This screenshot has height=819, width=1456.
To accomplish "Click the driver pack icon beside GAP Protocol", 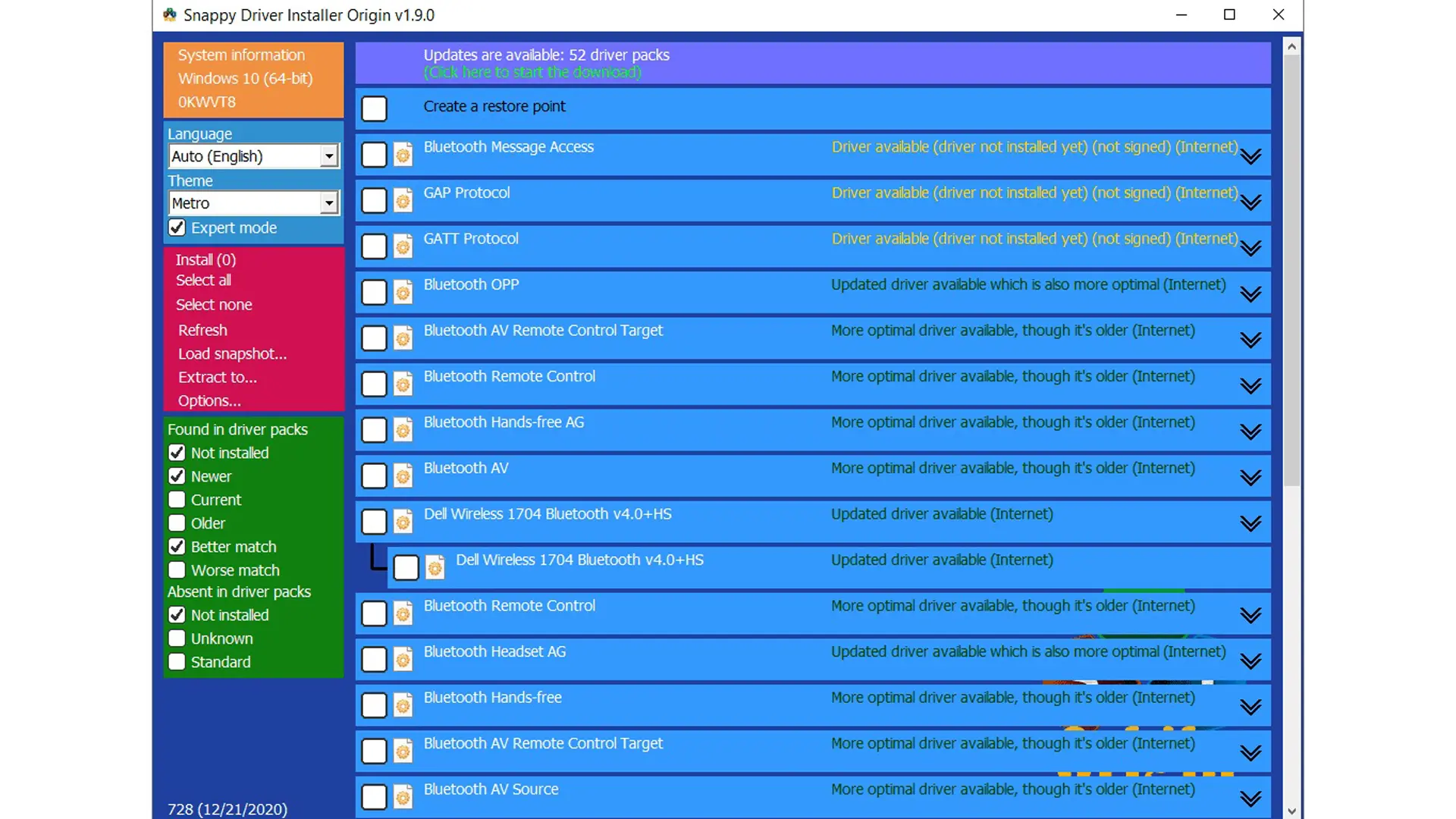I will (x=403, y=201).
